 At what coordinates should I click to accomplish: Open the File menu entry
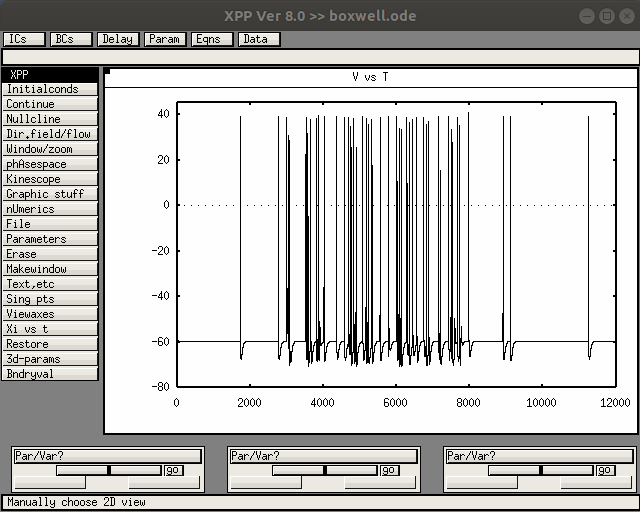50,224
